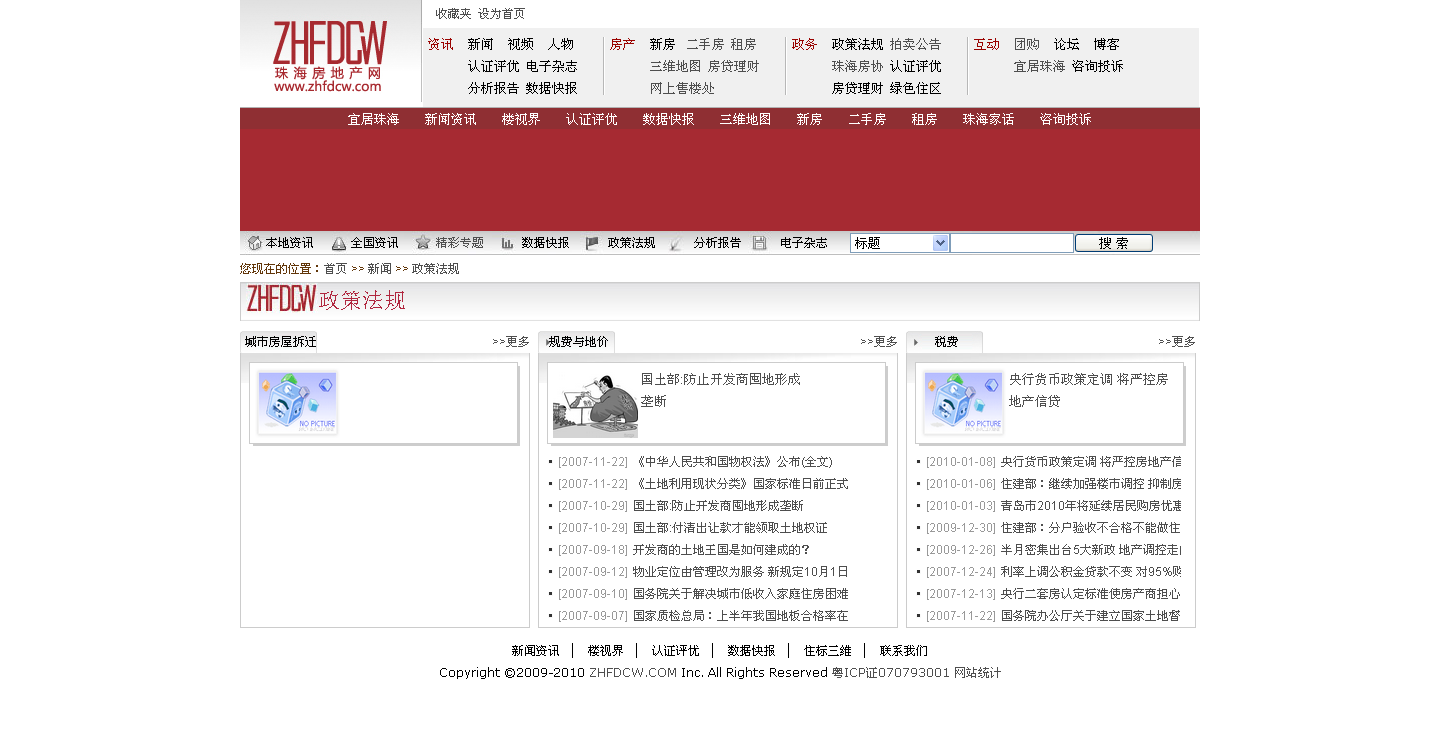Click 设为首页 at the top
The width and height of the screenshot is (1440, 747).
pyautogui.click(x=501, y=14)
